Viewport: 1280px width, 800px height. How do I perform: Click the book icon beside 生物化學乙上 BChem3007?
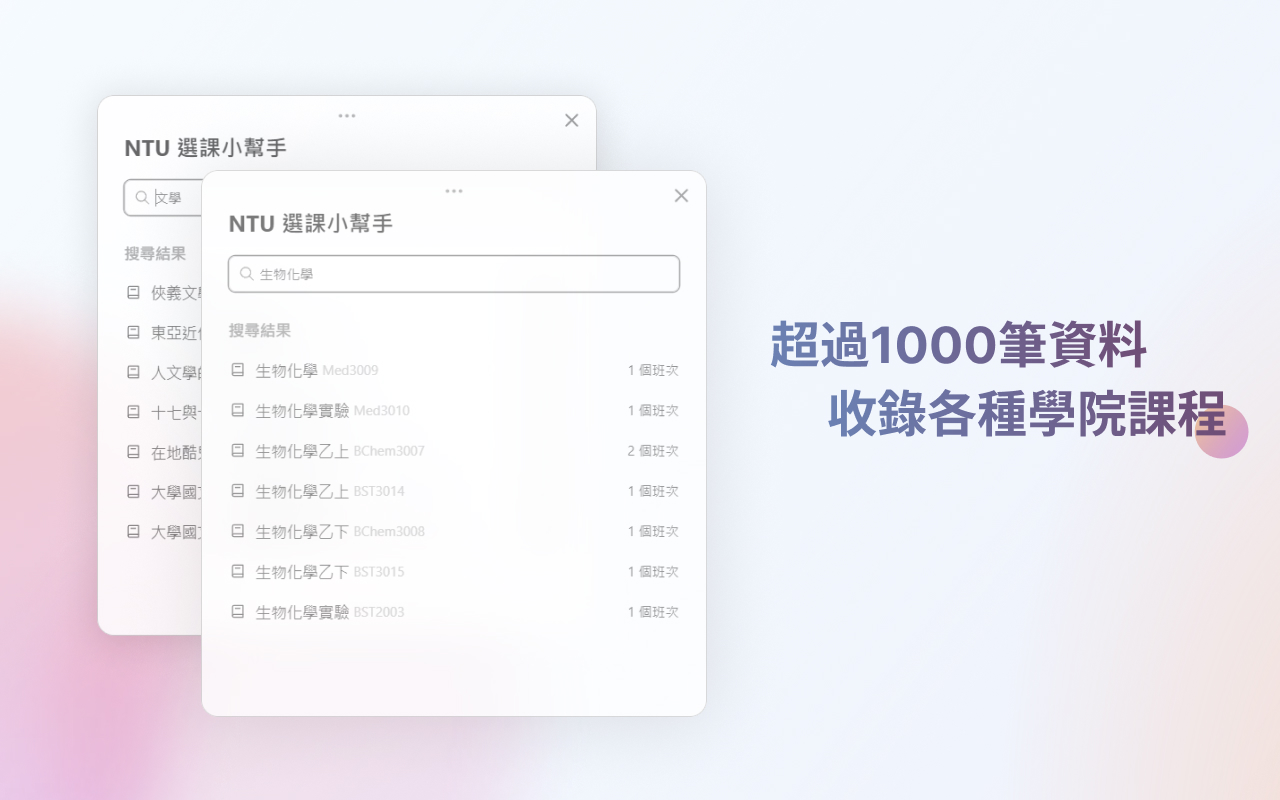coord(236,450)
